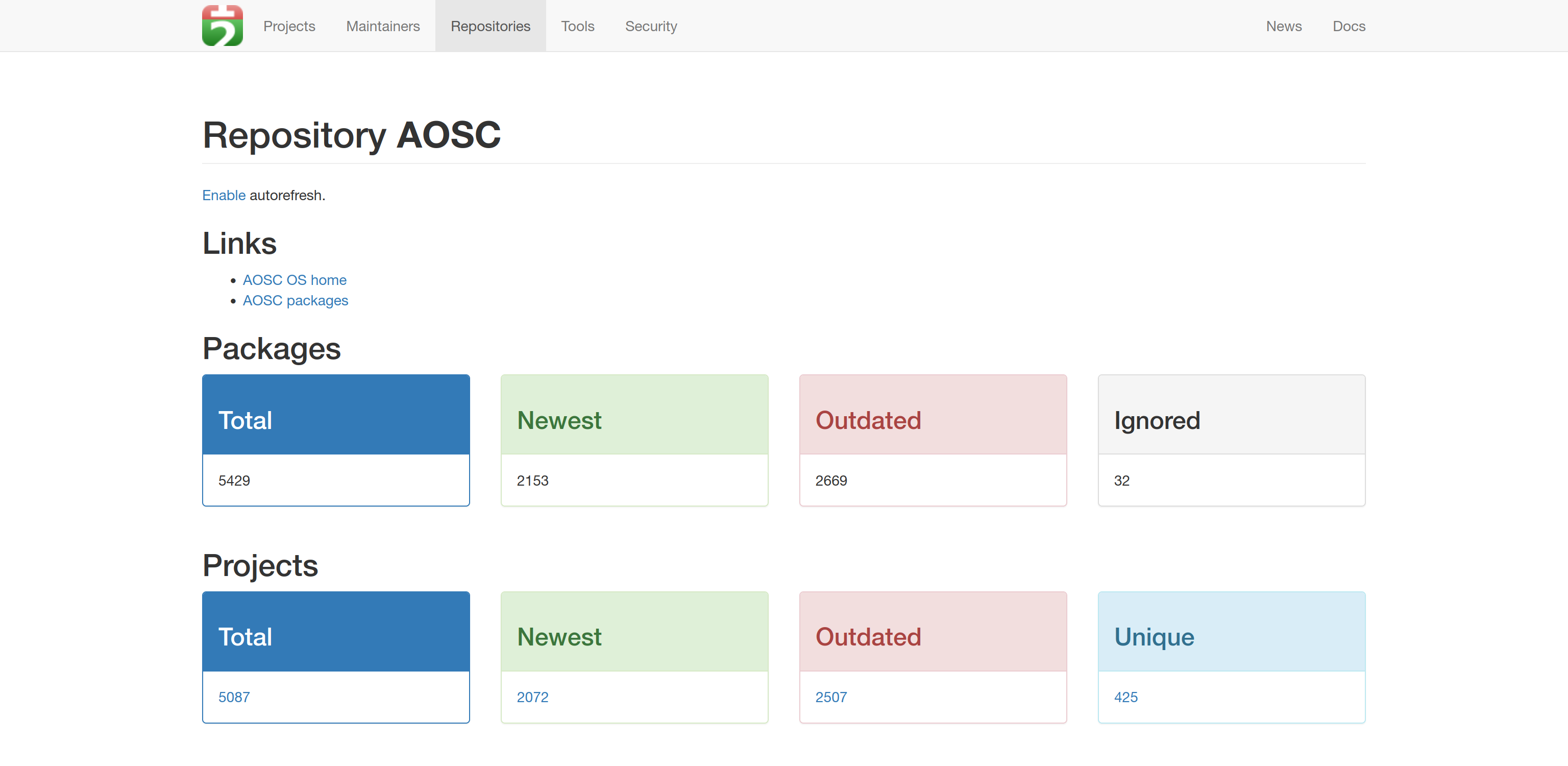The width and height of the screenshot is (1568, 766).
Task: Open the News page
Action: pyautogui.click(x=1284, y=26)
